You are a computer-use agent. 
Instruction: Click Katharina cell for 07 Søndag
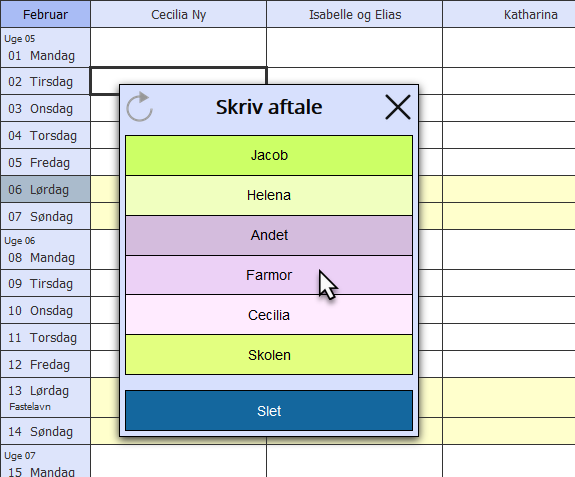click(x=509, y=216)
